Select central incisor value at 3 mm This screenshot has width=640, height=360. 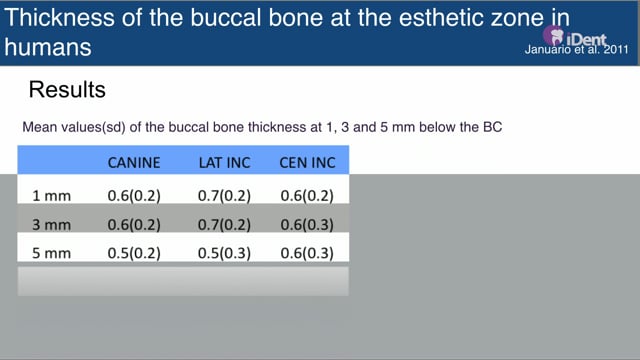coord(307,225)
